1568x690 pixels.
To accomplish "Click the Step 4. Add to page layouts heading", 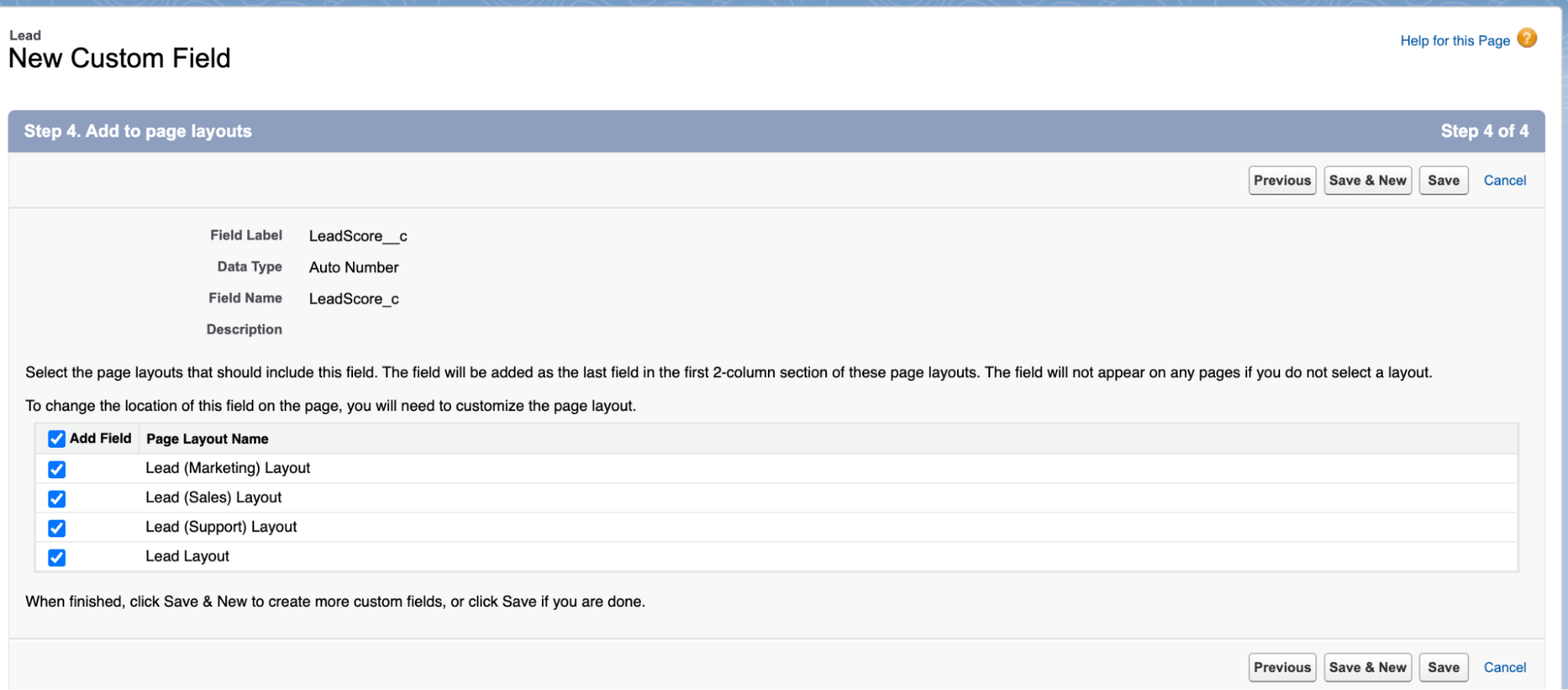I will coord(138,131).
